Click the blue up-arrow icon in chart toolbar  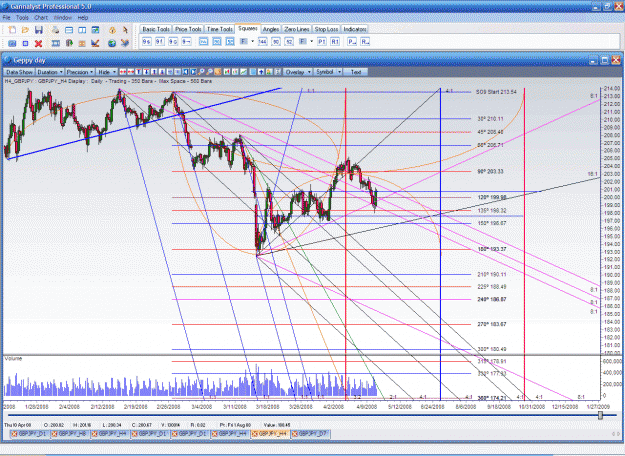coord(261,72)
